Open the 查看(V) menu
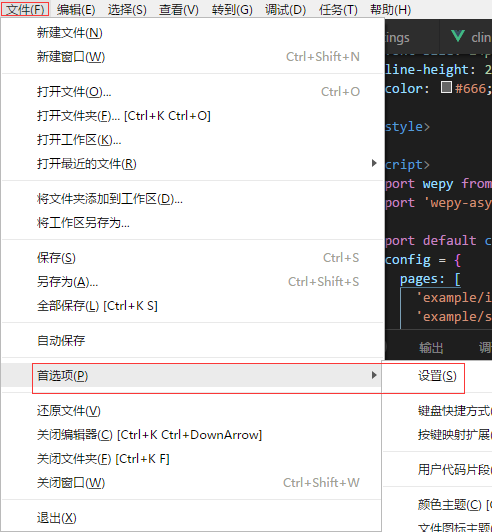Image resolution: width=492 pixels, height=532 pixels. [x=179, y=10]
